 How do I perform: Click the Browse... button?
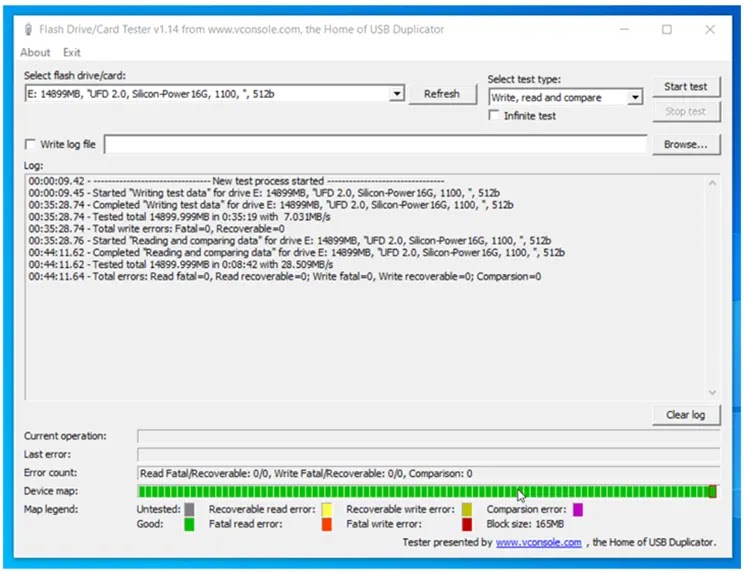[x=686, y=144]
